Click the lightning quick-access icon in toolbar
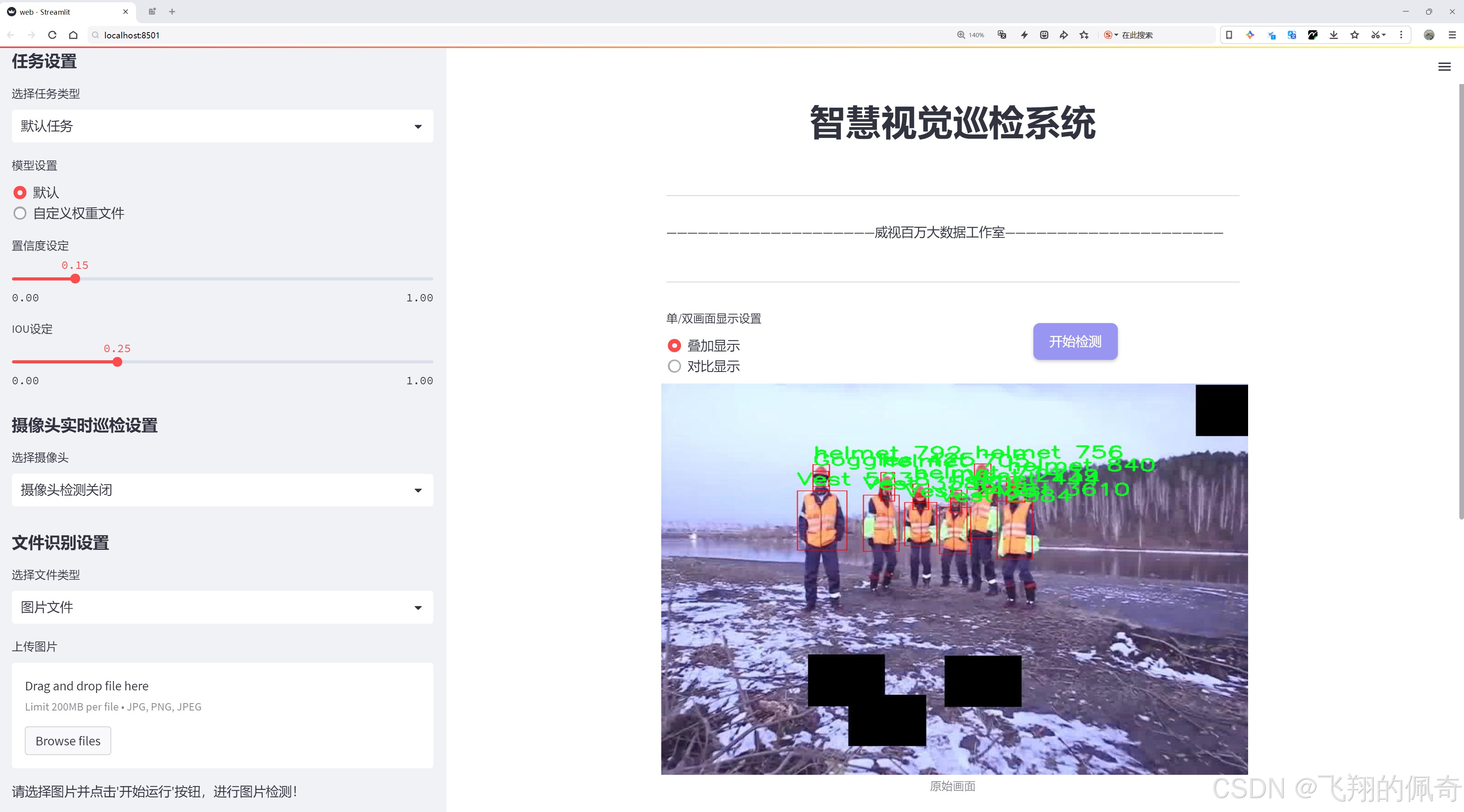Viewport: 1464px width, 812px height. click(x=1024, y=34)
